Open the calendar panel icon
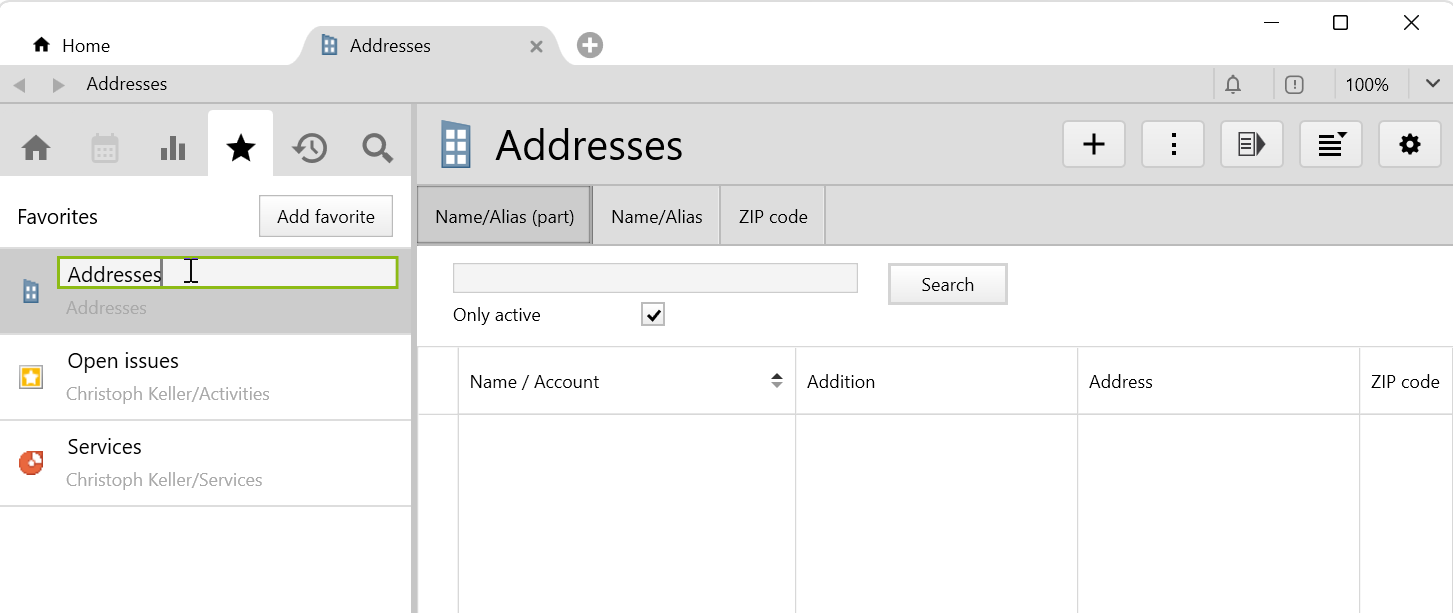 click(x=105, y=148)
